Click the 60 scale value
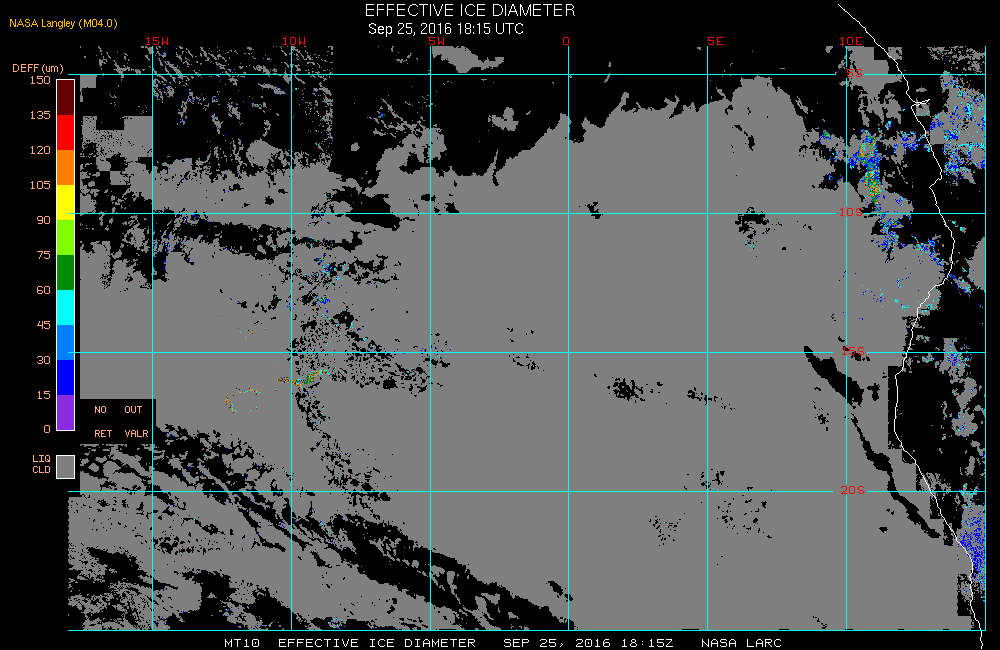 [x=43, y=291]
